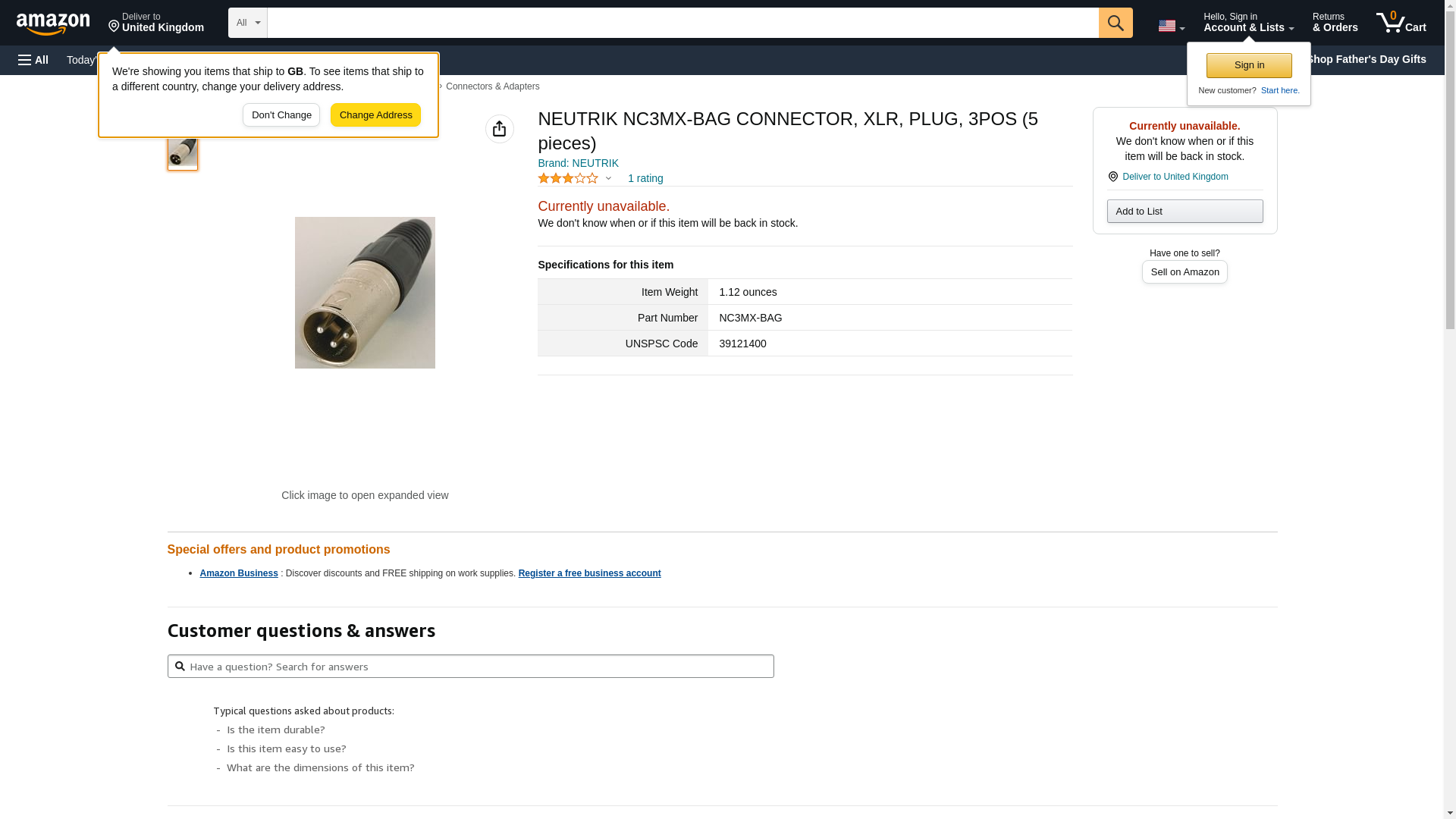Open Account & Lists dropdown
The width and height of the screenshot is (1456, 819).
pos(1248,23)
